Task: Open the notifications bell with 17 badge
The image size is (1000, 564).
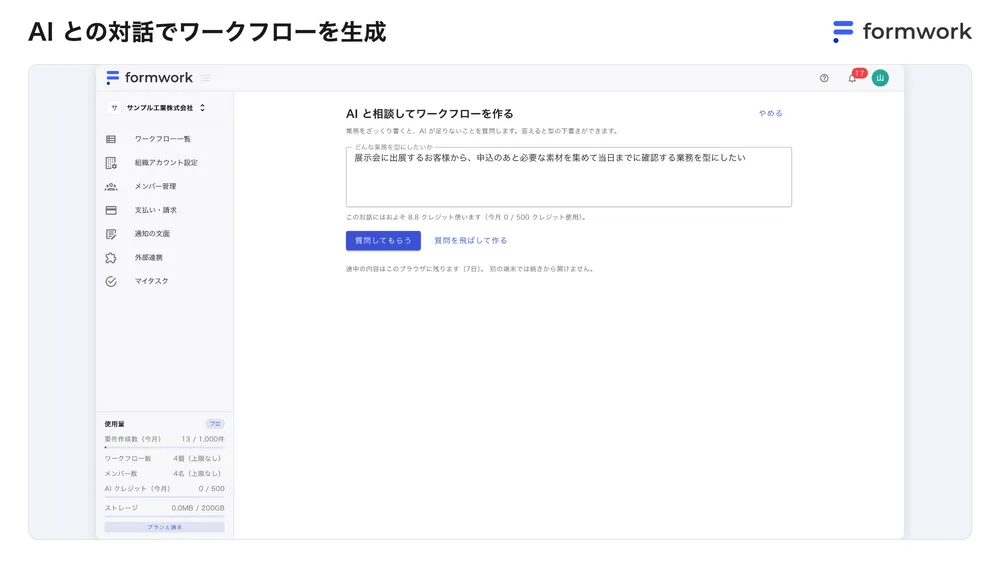Action: [855, 77]
